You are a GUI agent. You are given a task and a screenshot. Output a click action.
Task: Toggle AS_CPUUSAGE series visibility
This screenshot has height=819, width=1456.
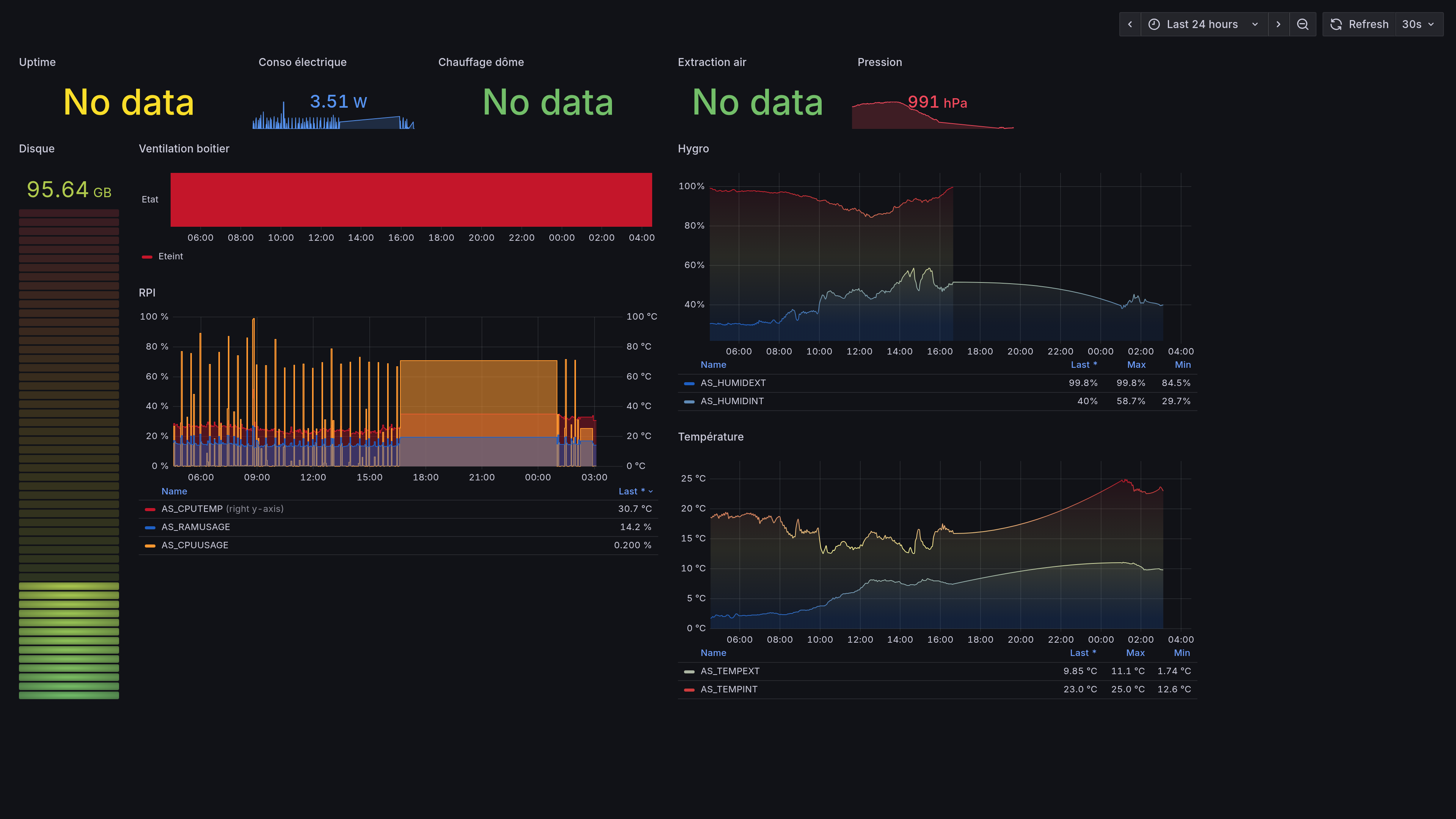pos(195,545)
